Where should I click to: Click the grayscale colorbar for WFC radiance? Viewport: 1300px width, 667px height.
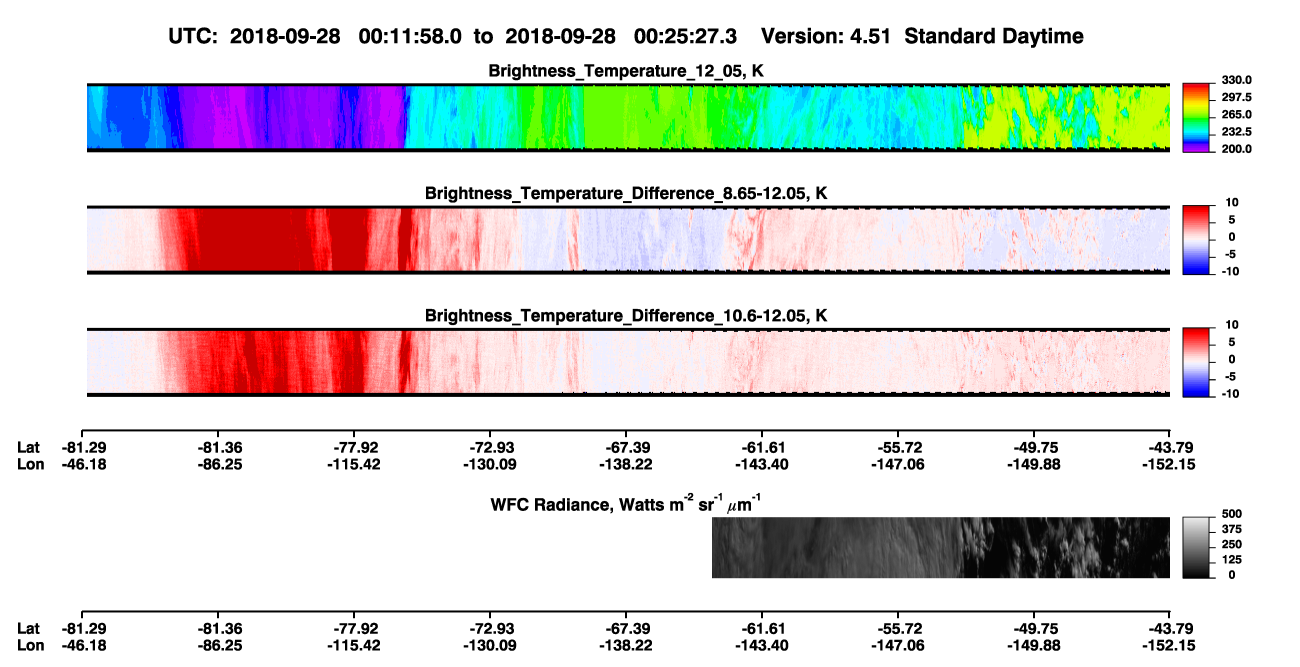point(1197,548)
